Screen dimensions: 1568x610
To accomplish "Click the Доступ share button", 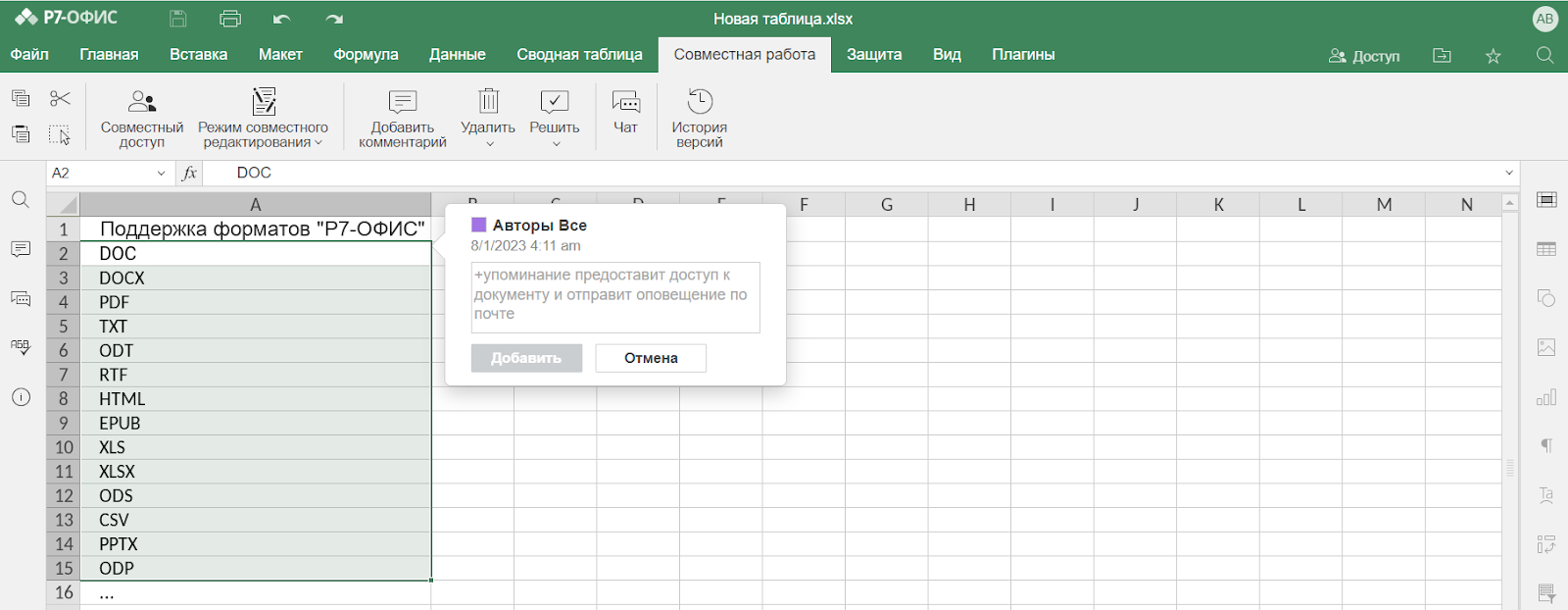I will tap(1364, 56).
